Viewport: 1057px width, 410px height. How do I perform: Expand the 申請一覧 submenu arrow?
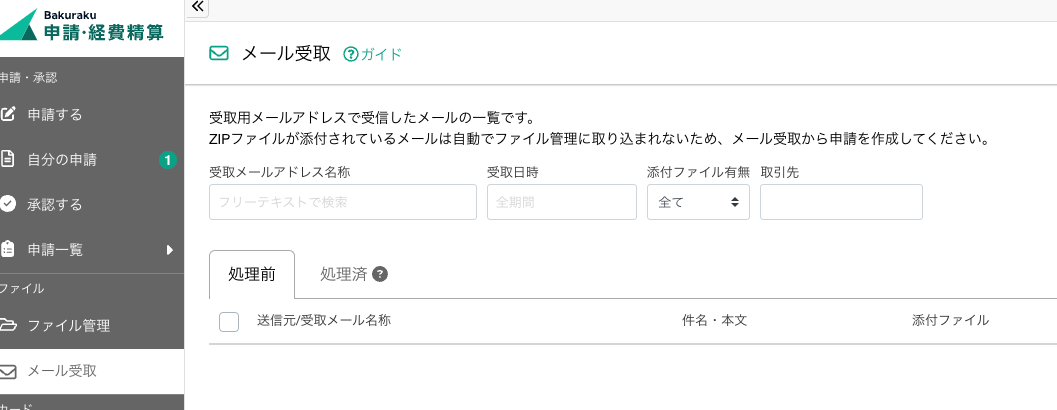tap(170, 249)
